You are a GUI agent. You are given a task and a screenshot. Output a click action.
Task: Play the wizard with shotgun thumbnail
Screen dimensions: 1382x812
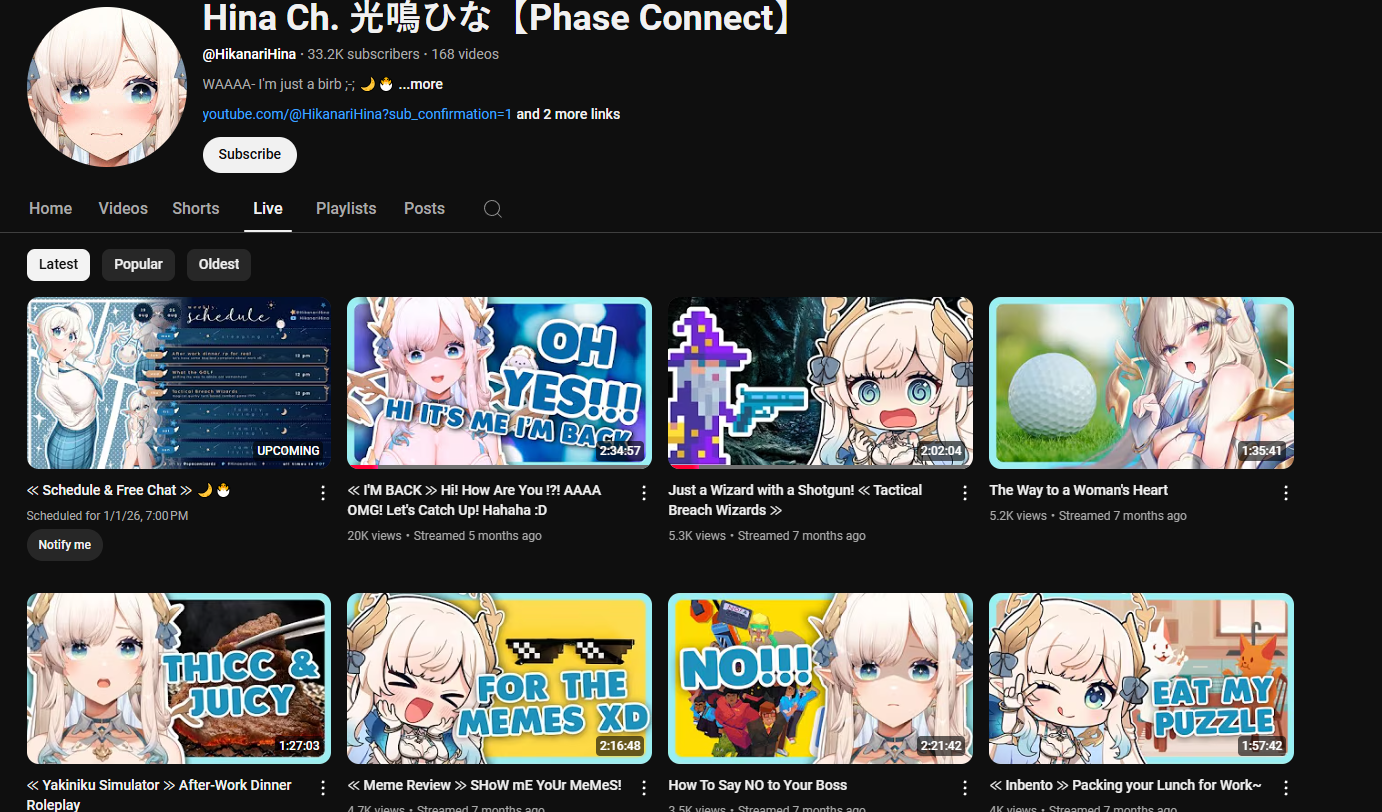[x=820, y=383]
